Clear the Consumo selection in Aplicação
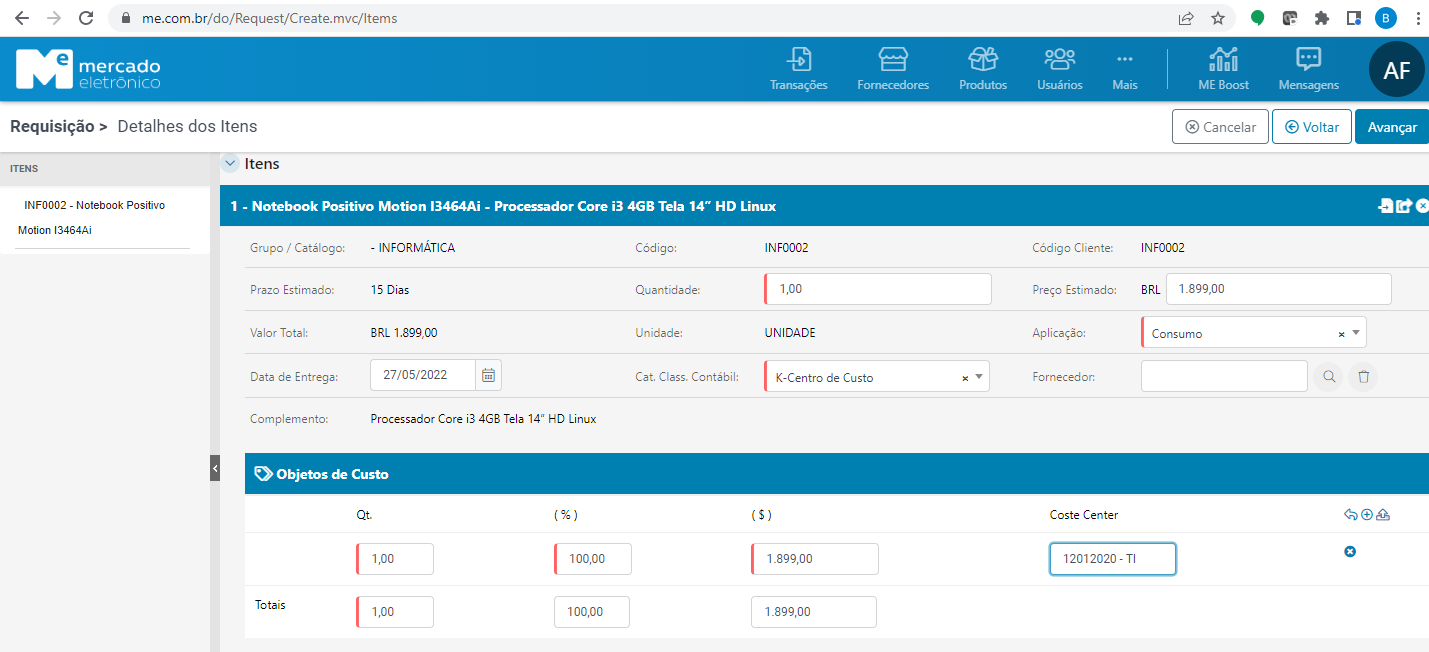 [1342, 334]
